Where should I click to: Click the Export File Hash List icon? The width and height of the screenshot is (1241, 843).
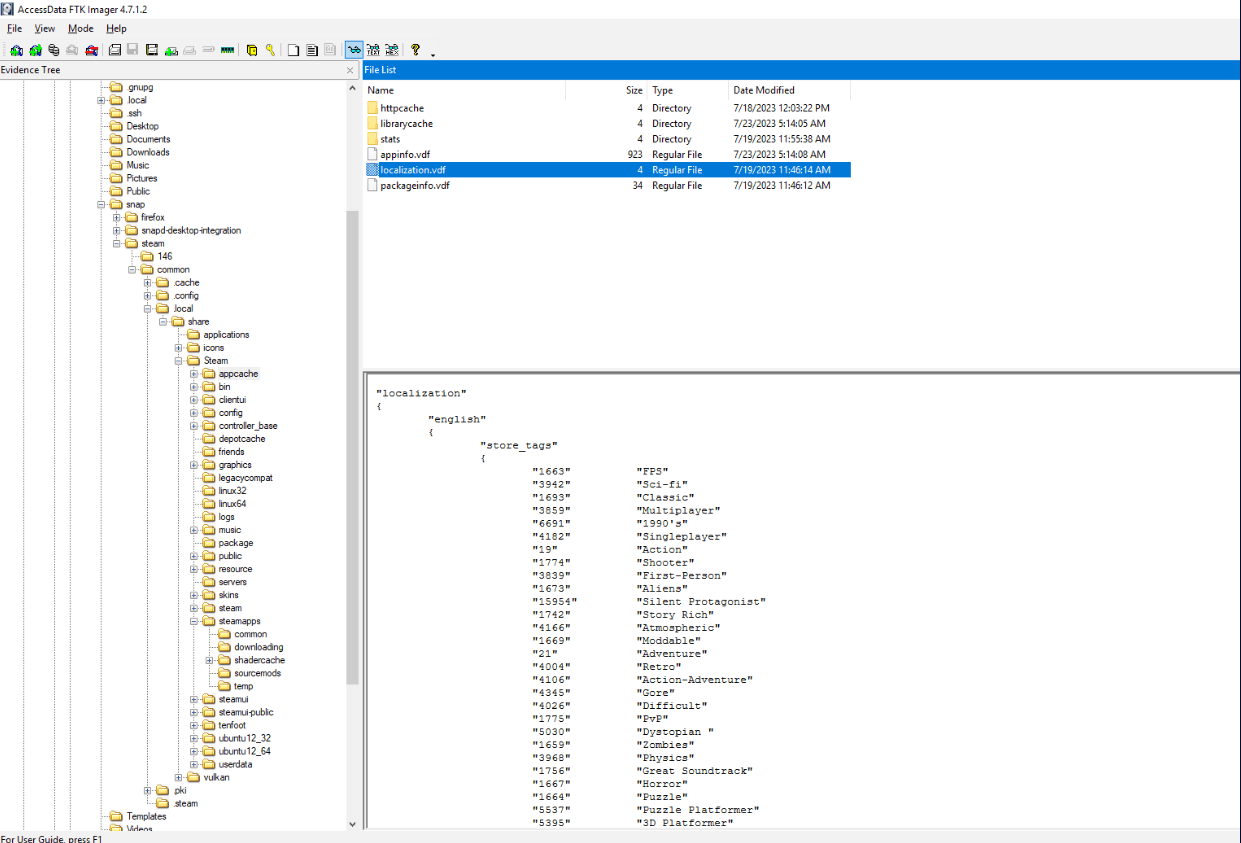coord(312,50)
